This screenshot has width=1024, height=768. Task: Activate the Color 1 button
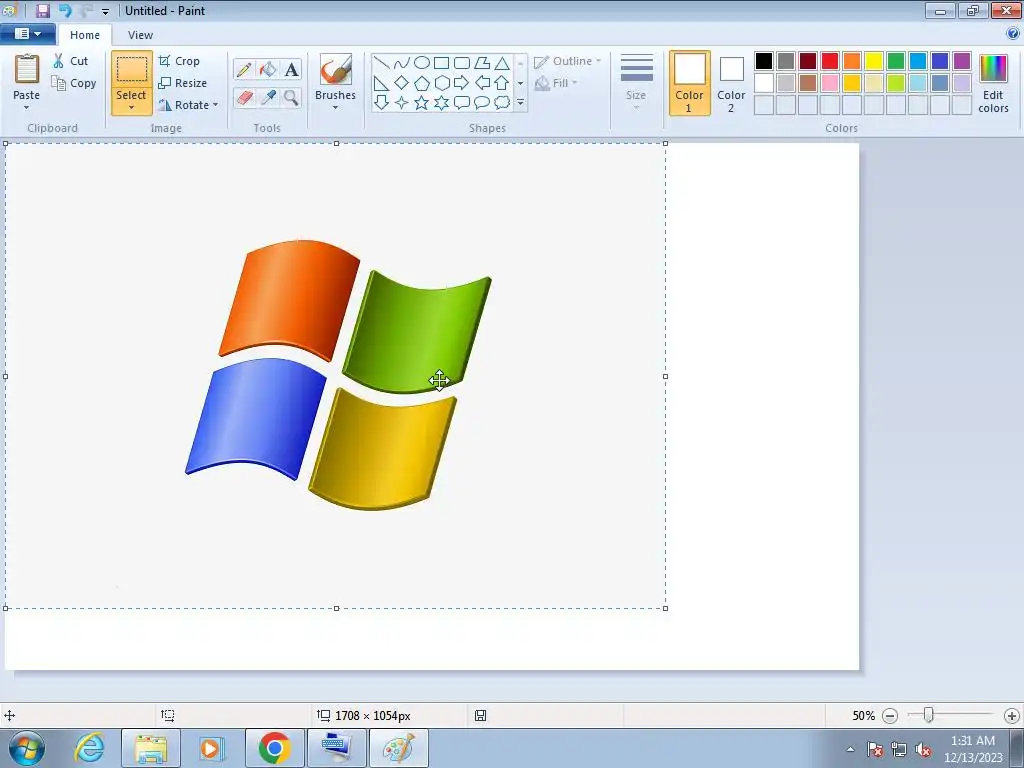click(690, 83)
